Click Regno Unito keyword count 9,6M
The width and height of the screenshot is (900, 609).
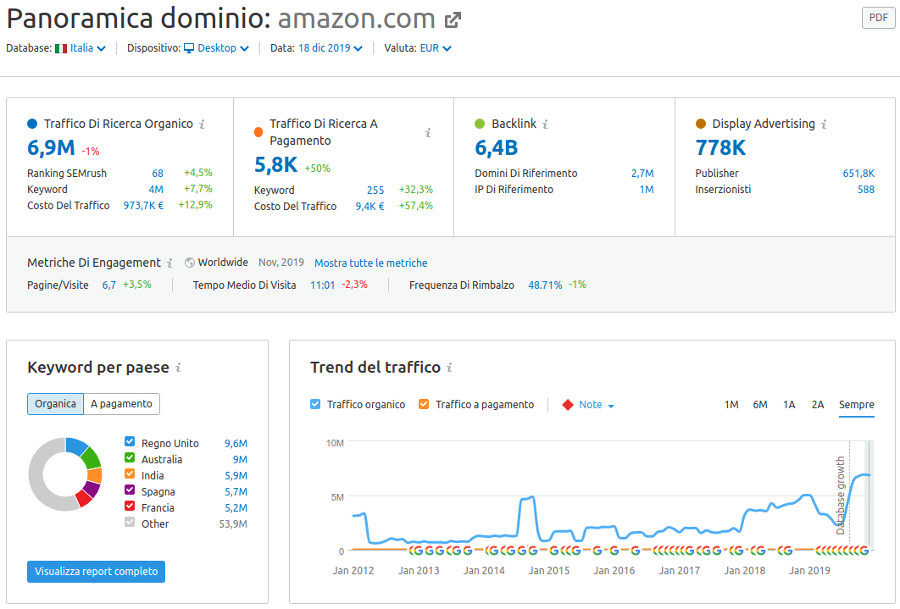click(236, 444)
